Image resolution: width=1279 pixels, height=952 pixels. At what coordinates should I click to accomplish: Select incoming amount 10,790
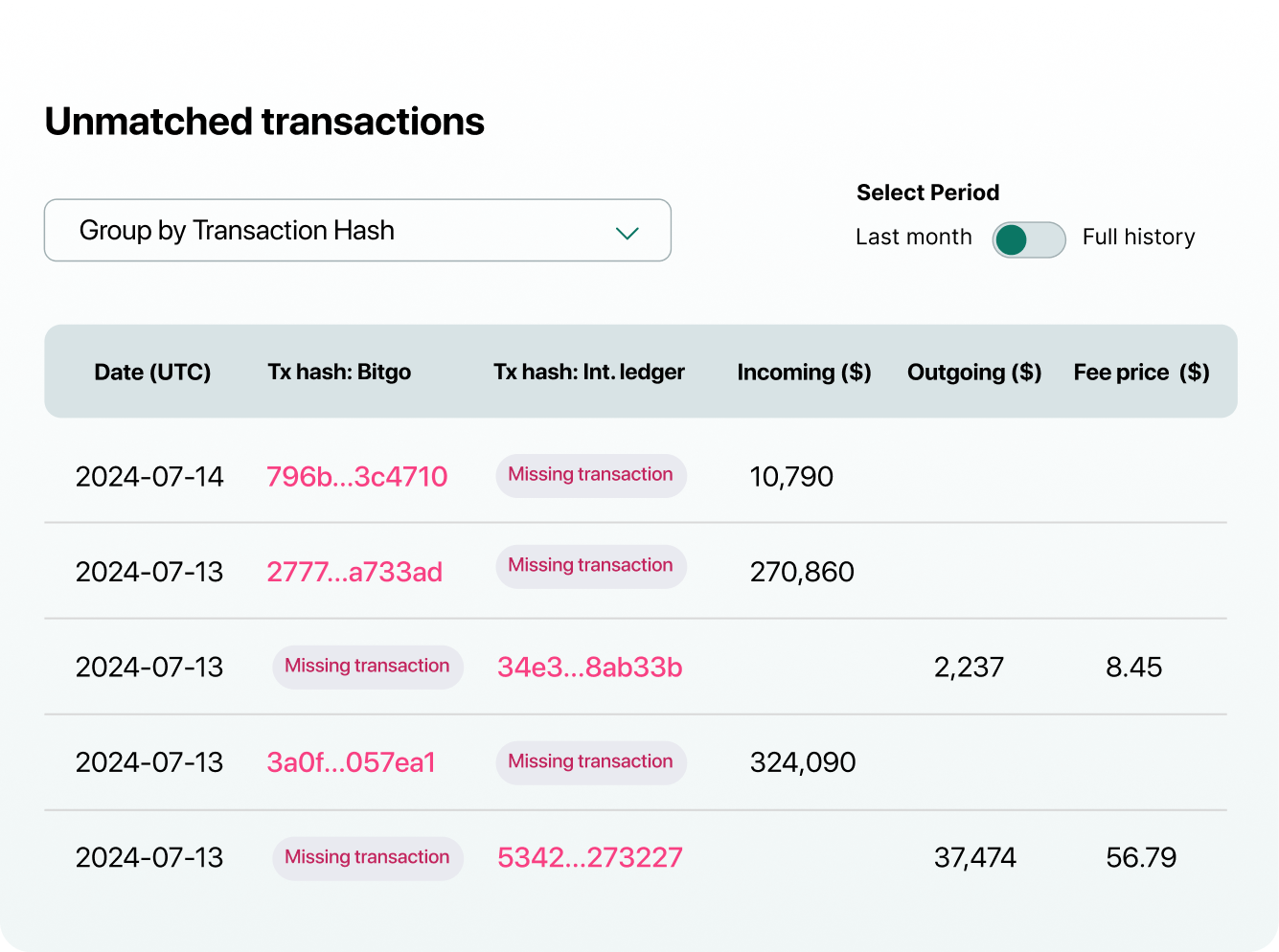(791, 476)
